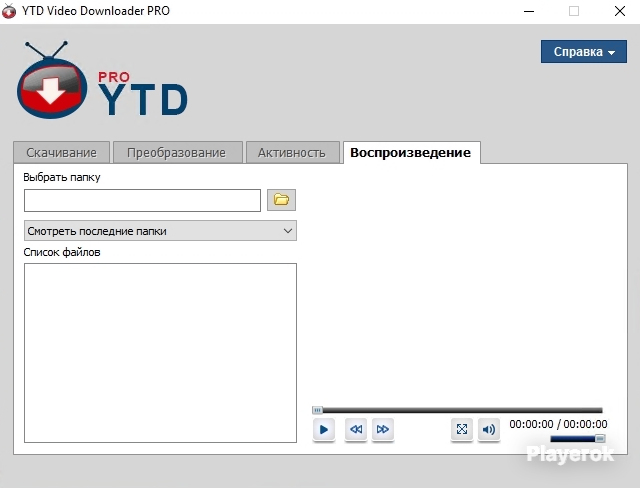Start playback with the play button
This screenshot has height=488, width=640.
tap(324, 429)
